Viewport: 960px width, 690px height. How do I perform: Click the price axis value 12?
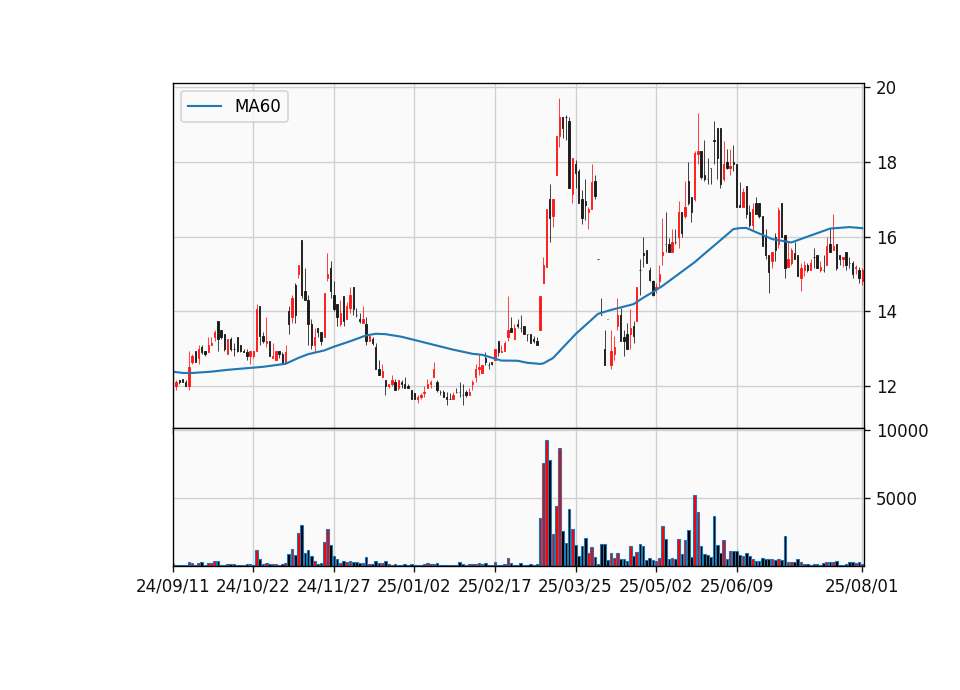coord(886,387)
